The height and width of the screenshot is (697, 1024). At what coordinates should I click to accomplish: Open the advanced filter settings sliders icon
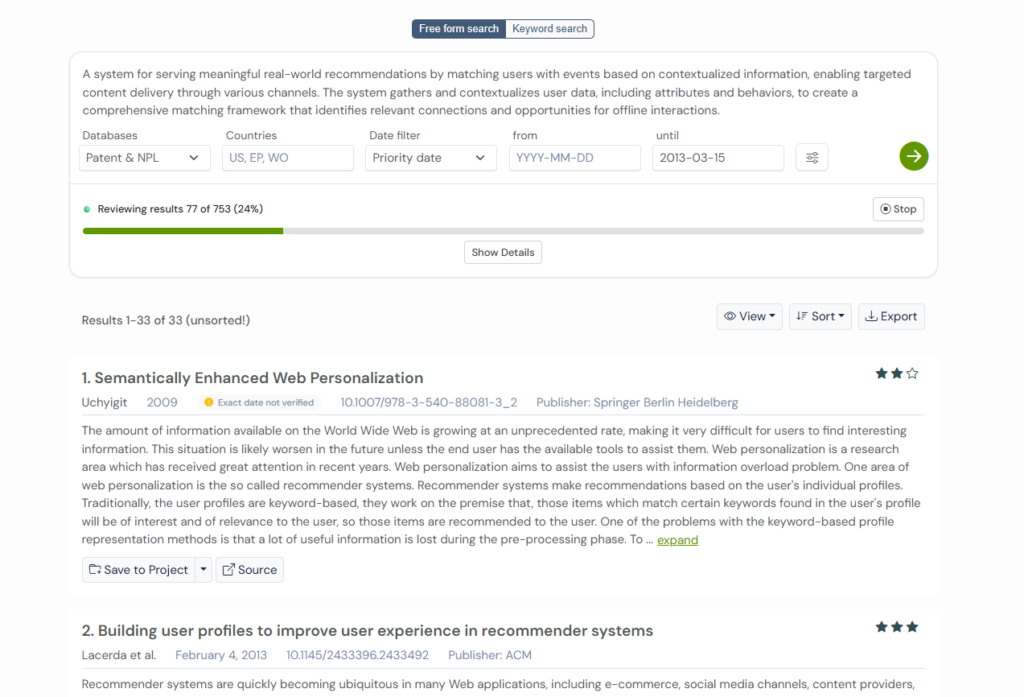[x=812, y=158]
